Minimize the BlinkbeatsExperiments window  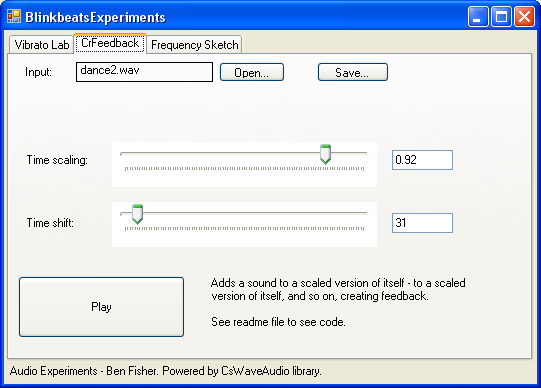(478, 16)
